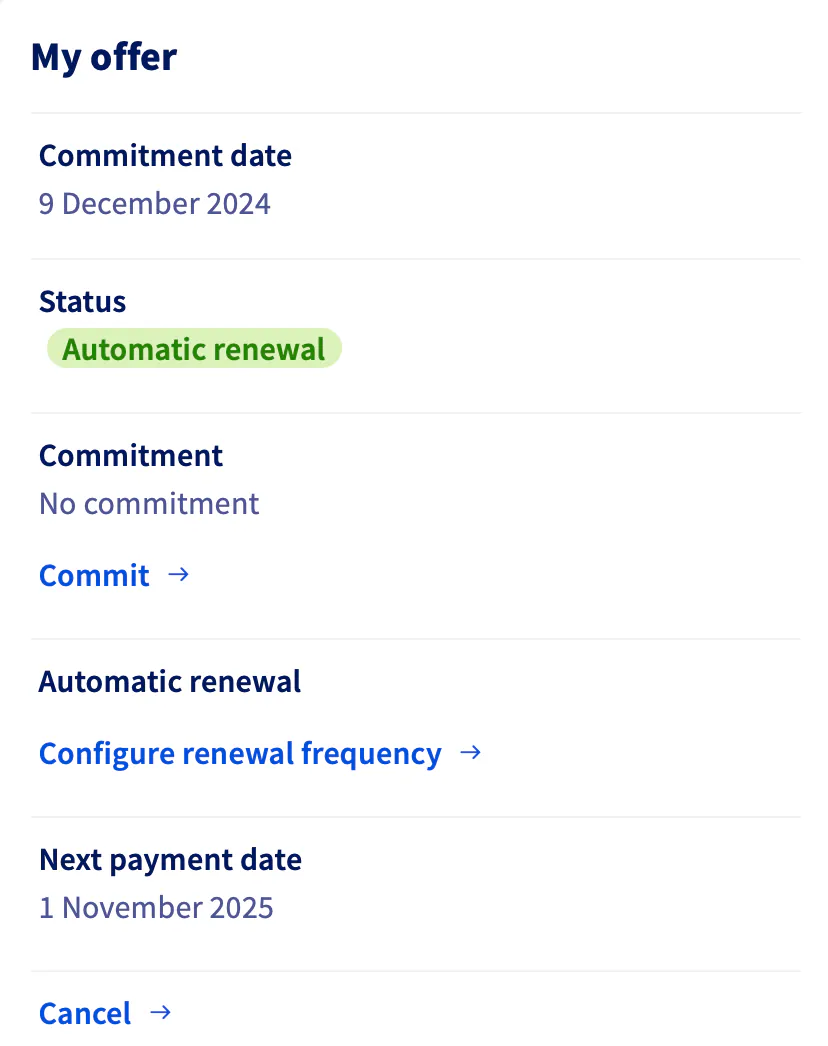The height and width of the screenshot is (1046, 828).
Task: Select the No commitment text
Action: tap(149, 503)
